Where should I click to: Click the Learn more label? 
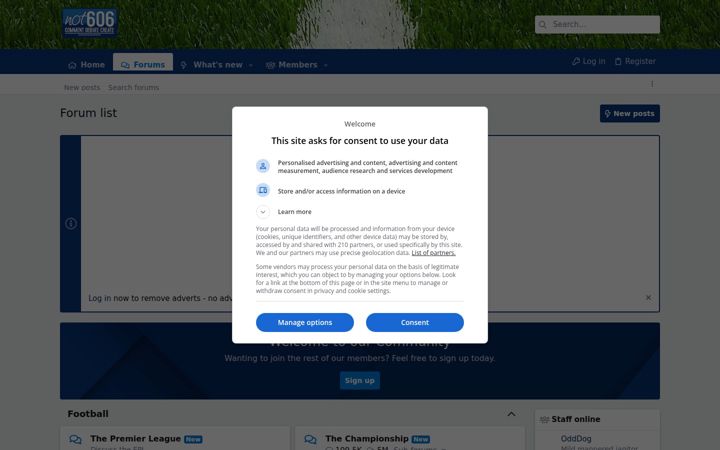pos(294,212)
